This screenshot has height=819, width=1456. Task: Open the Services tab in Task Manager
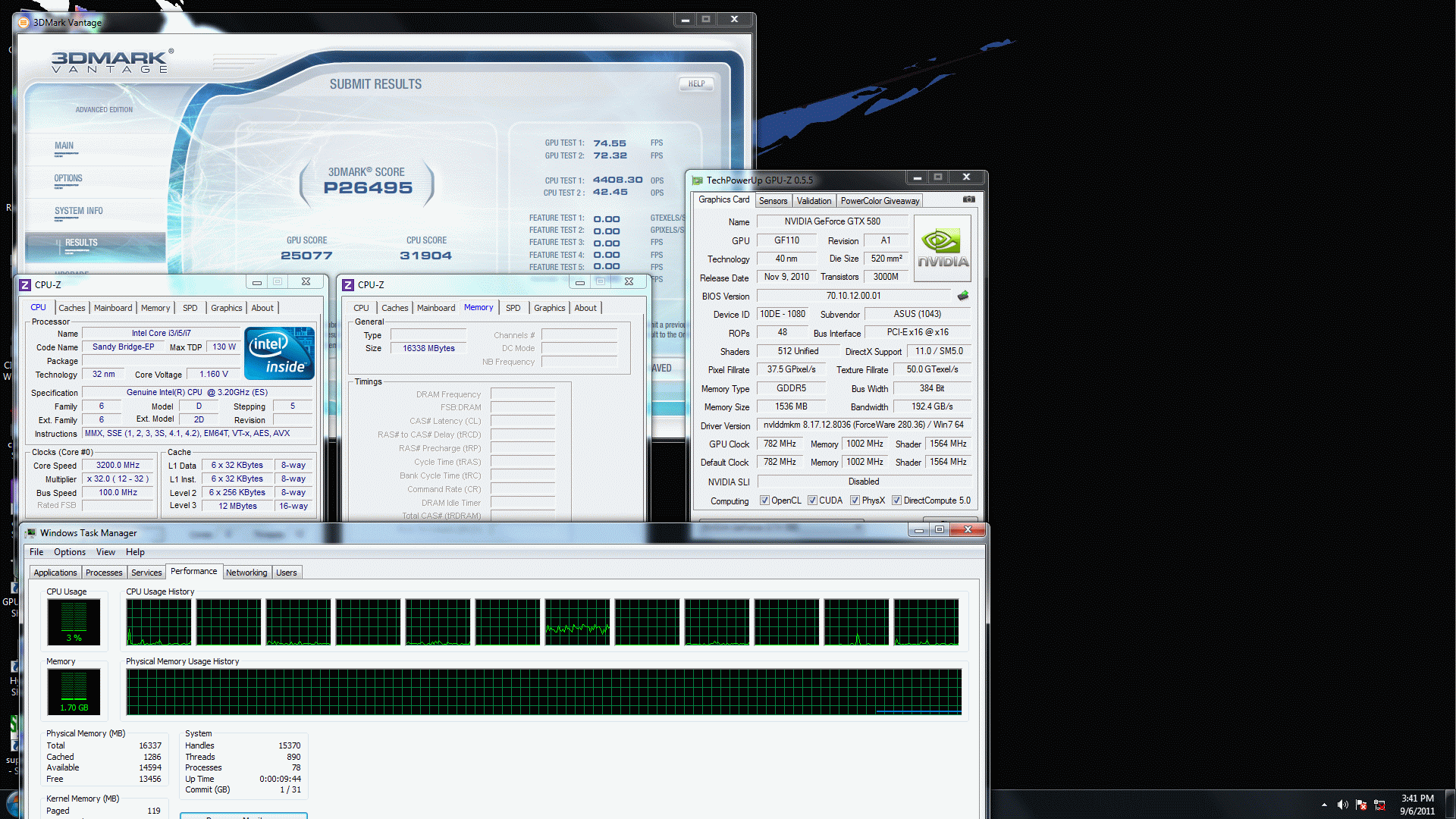tap(146, 573)
